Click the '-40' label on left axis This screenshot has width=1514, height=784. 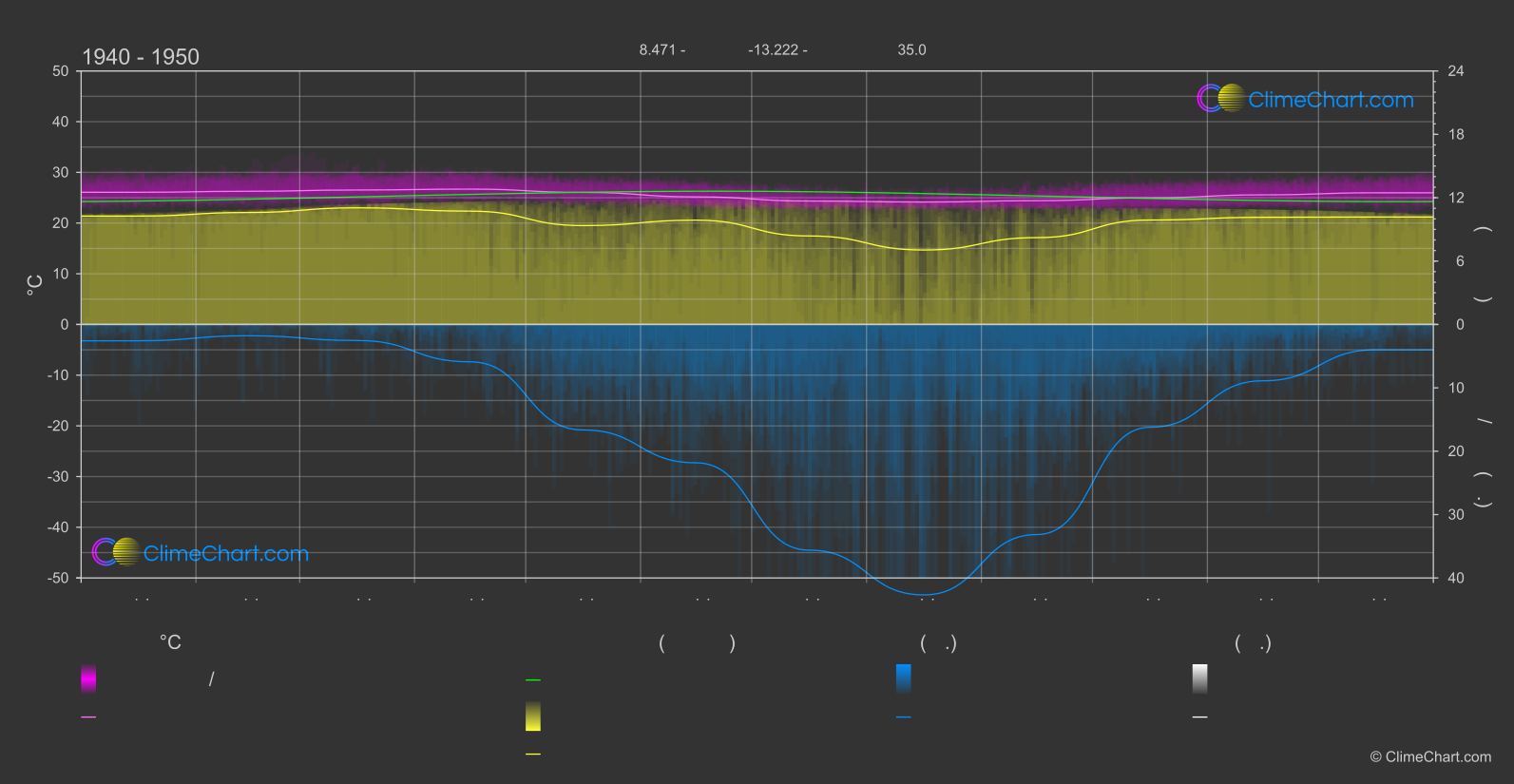58,527
